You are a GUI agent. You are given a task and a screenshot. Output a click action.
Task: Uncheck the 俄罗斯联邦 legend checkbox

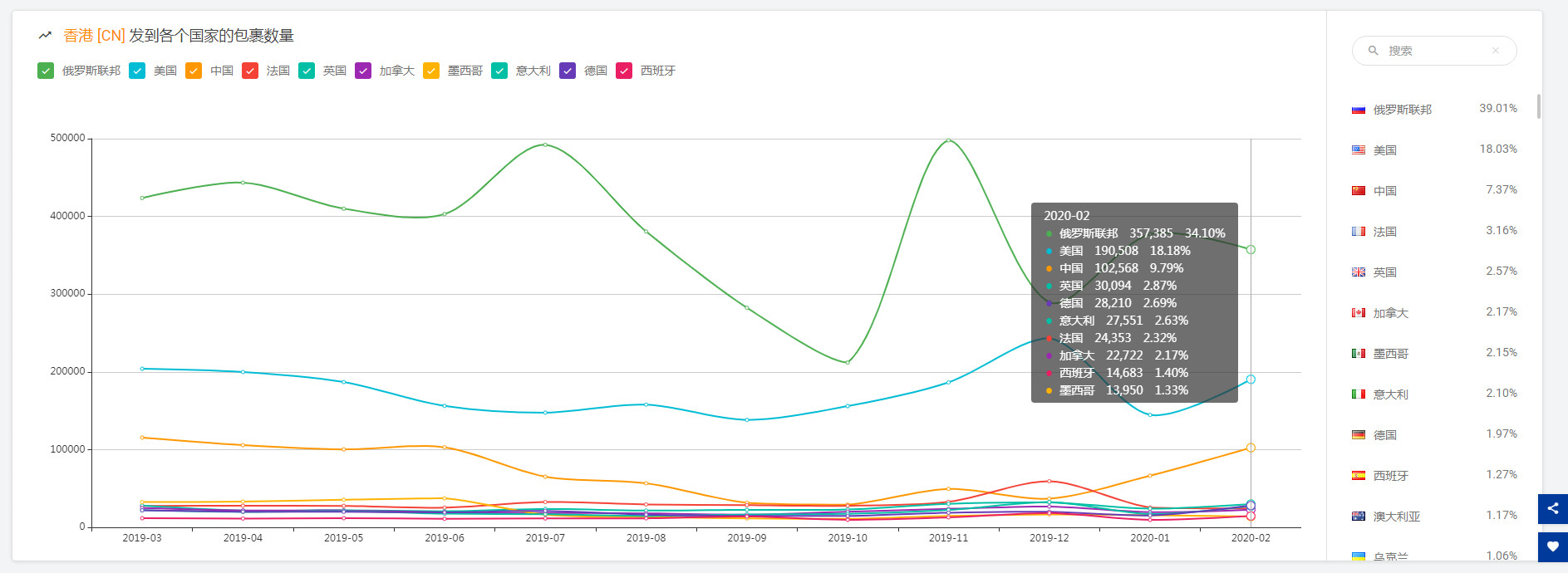pyautogui.click(x=46, y=71)
